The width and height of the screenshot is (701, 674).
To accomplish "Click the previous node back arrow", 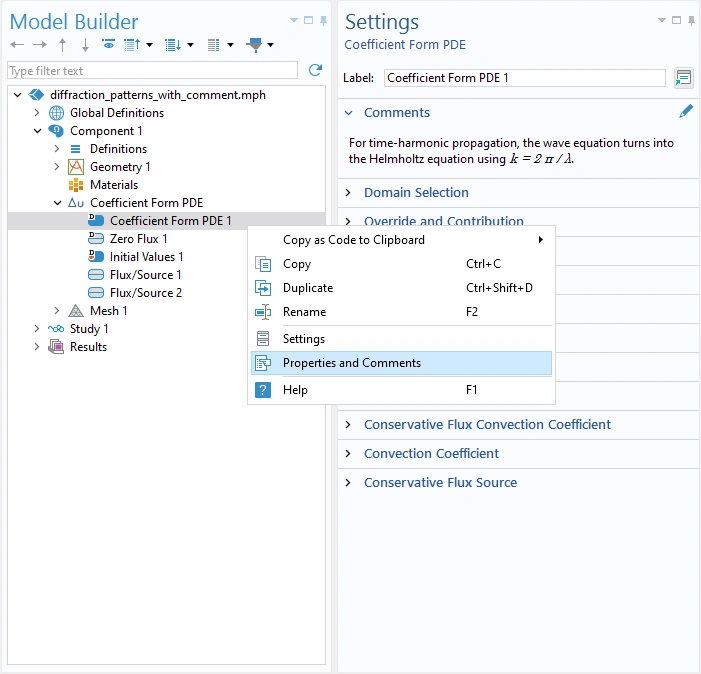I will pyautogui.click(x=17, y=45).
